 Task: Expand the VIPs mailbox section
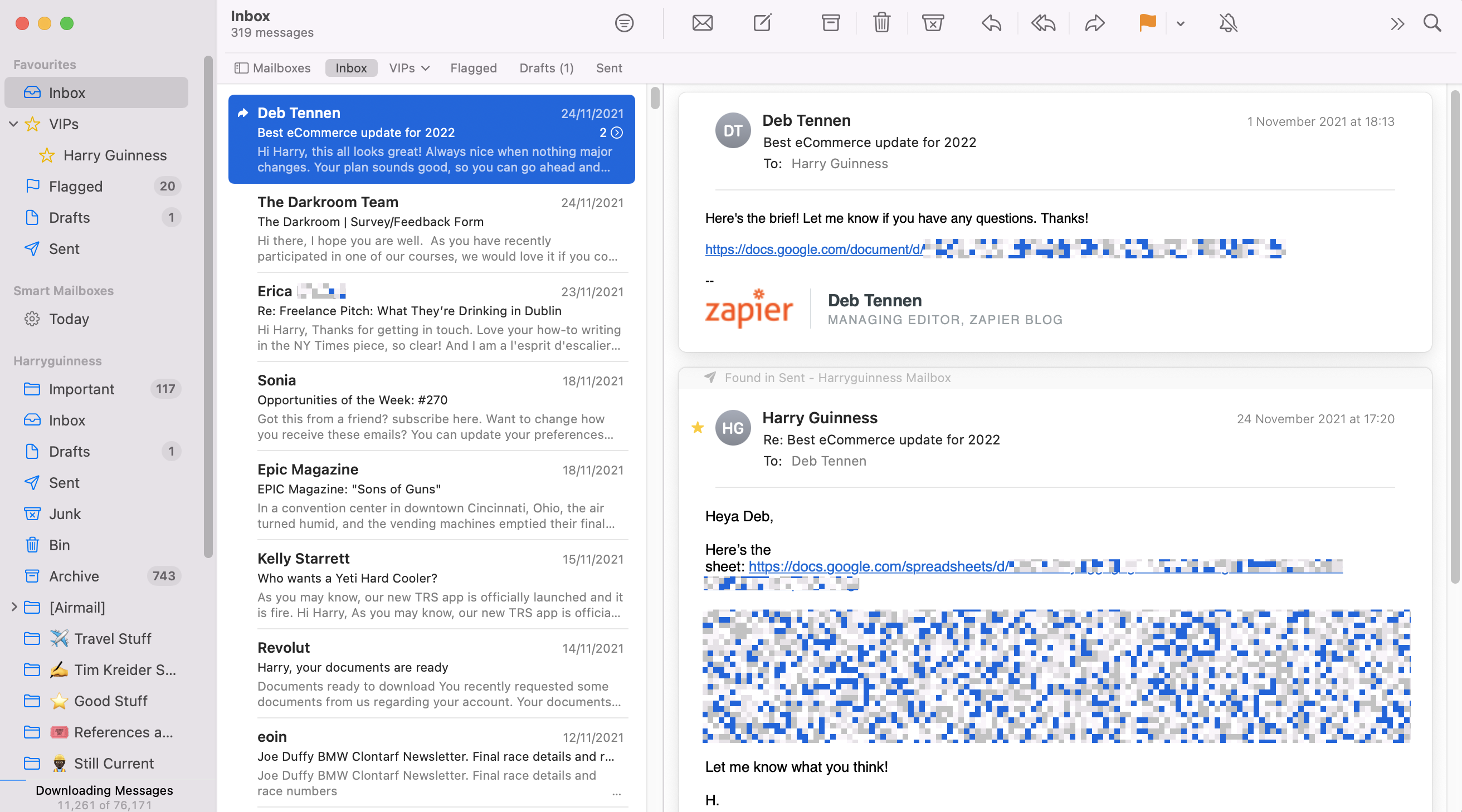tap(14, 123)
